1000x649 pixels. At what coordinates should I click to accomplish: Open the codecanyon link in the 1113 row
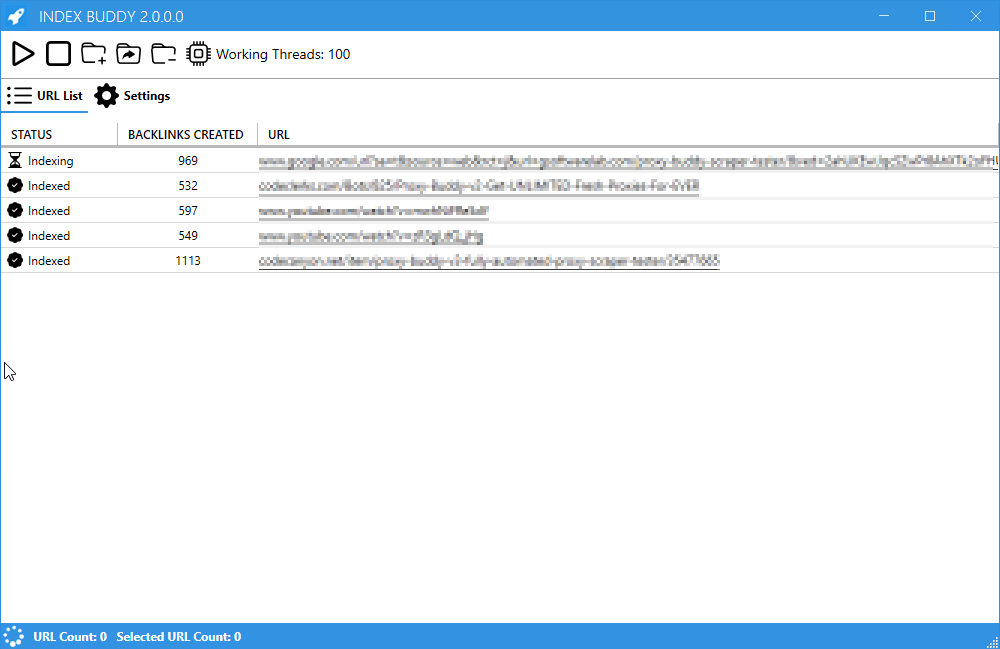[x=489, y=261]
